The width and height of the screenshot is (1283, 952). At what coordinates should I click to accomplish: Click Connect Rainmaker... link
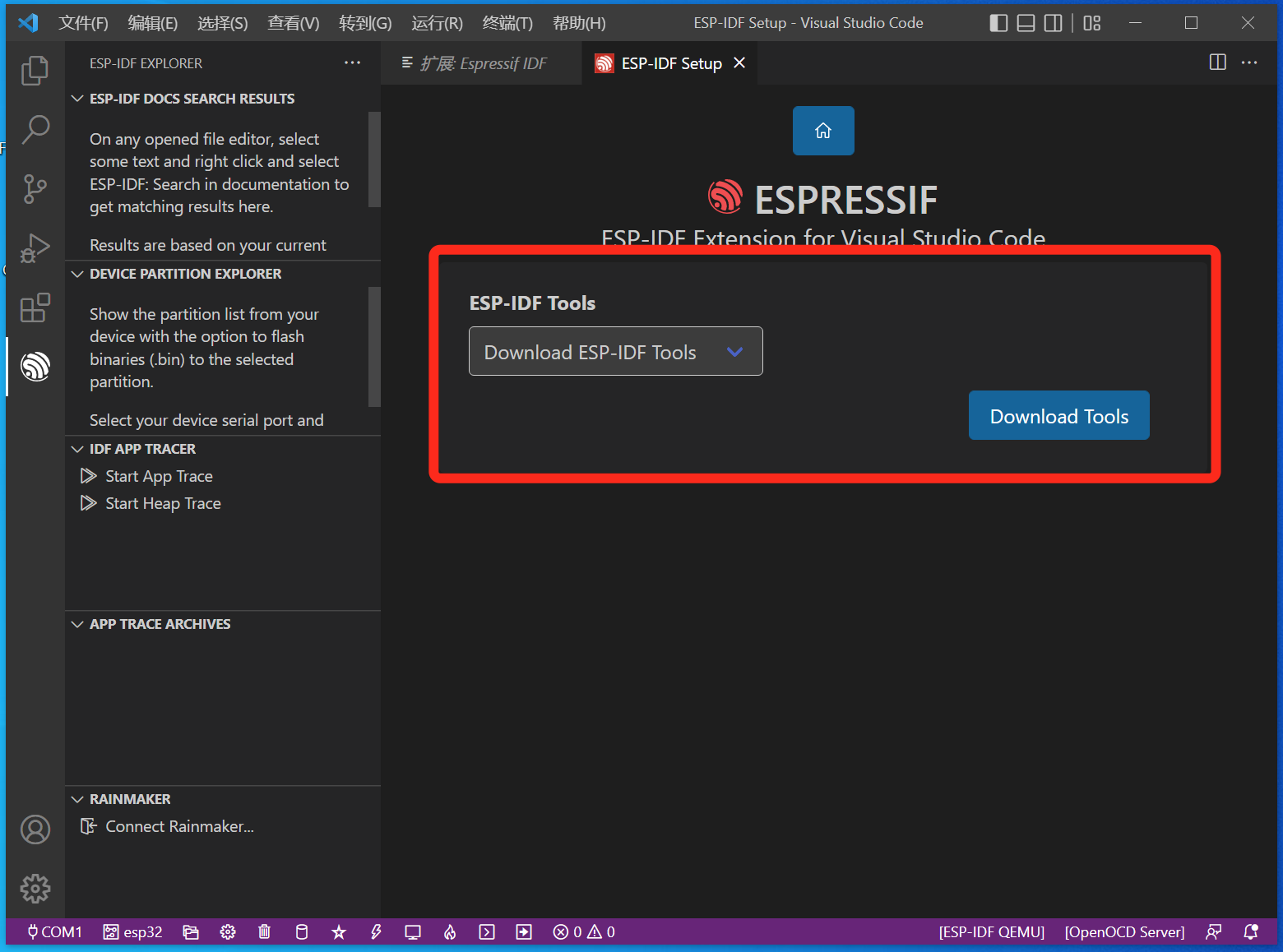[x=179, y=826]
